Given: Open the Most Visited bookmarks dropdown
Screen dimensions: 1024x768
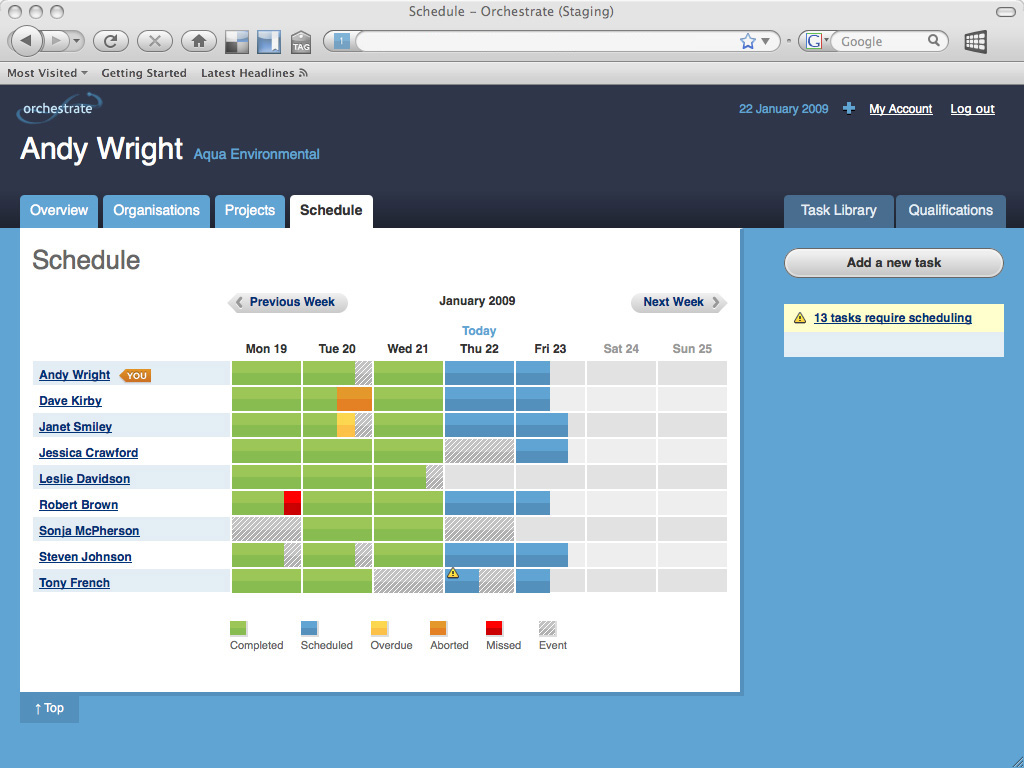Looking at the screenshot, I should click(x=47, y=73).
